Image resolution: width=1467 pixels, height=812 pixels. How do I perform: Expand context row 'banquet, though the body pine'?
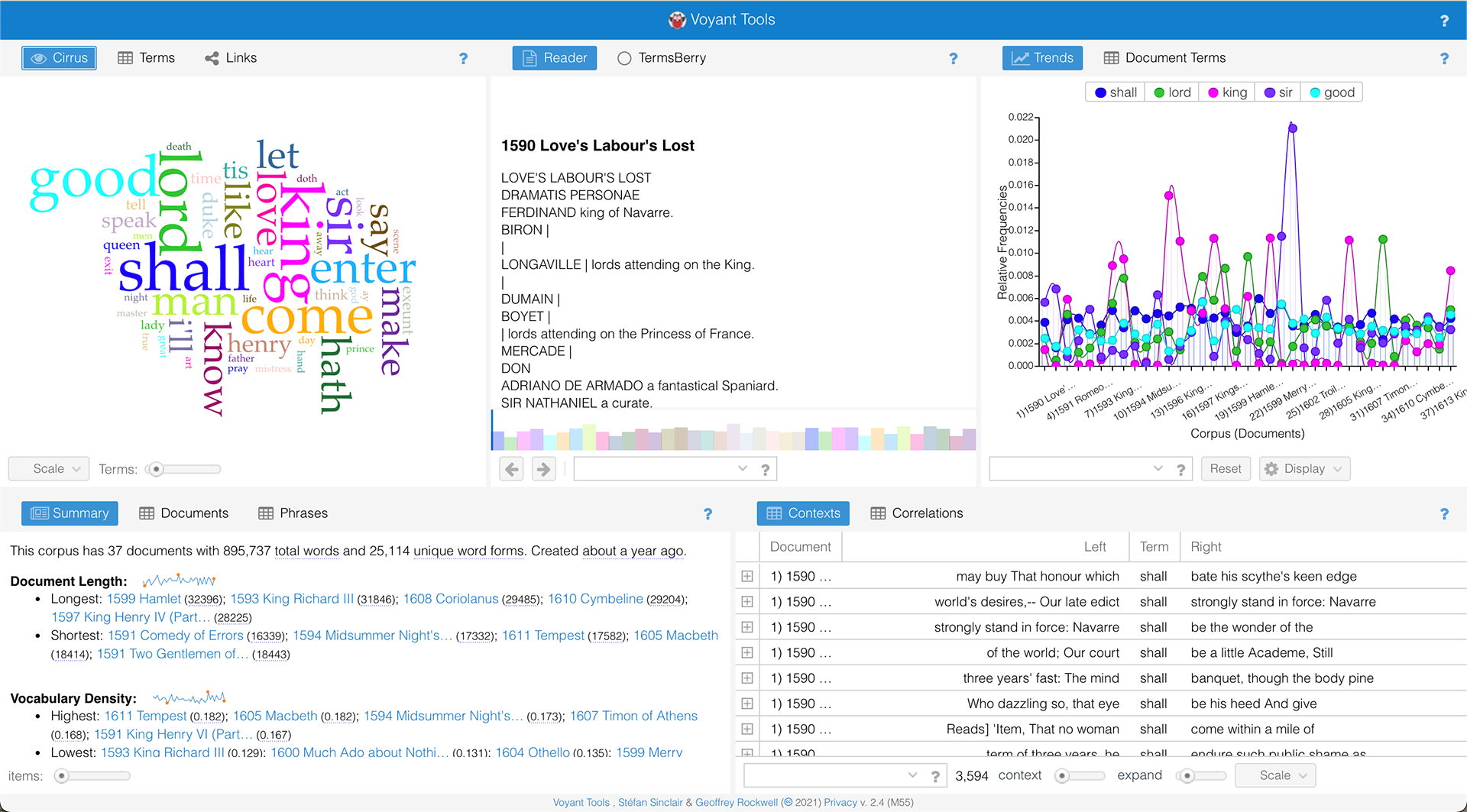pos(747,678)
